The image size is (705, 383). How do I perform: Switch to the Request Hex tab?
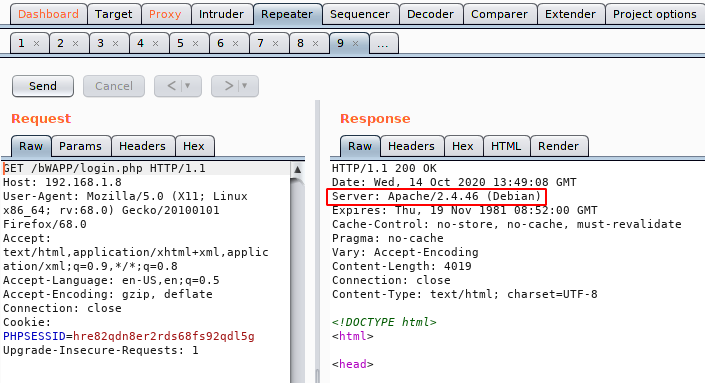pos(194,146)
